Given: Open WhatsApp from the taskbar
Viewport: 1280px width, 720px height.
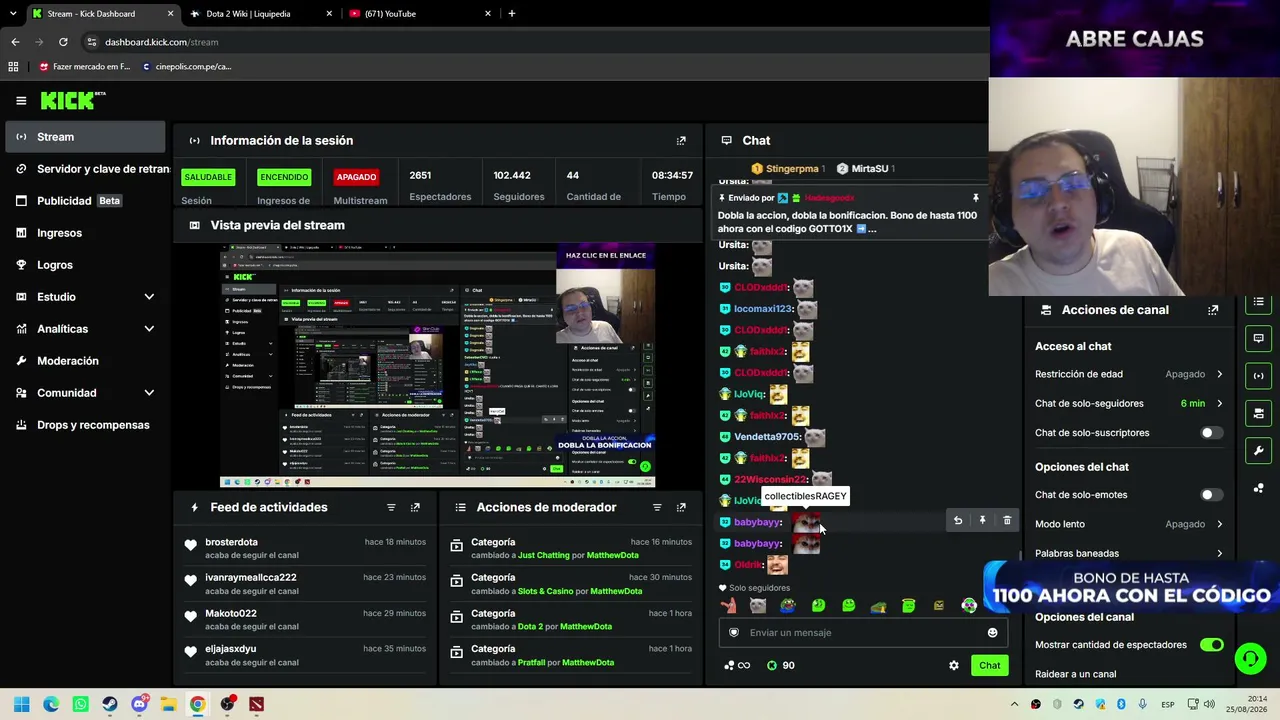Looking at the screenshot, I should tap(80, 704).
